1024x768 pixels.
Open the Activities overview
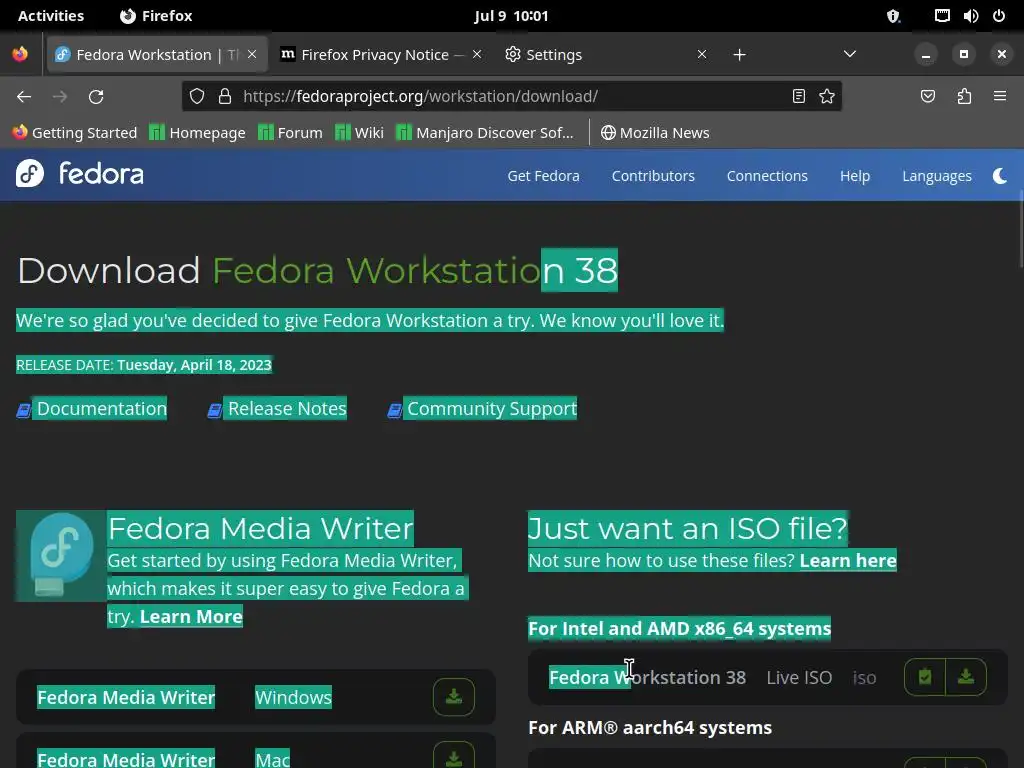(x=51, y=16)
